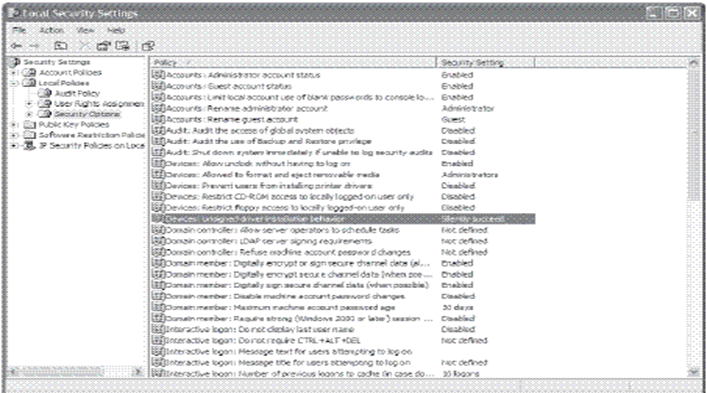Select 'Accounts: Rename guest account' policy
This screenshot has width=707, height=393.
(x=232, y=119)
